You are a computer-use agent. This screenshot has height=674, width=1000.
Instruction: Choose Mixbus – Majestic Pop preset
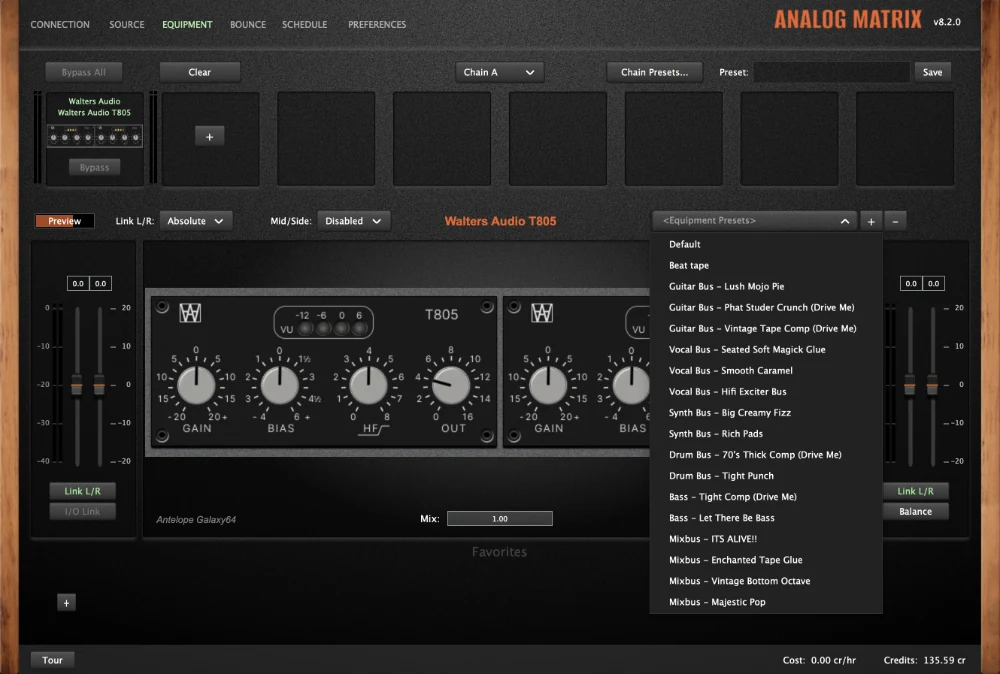tap(766, 602)
